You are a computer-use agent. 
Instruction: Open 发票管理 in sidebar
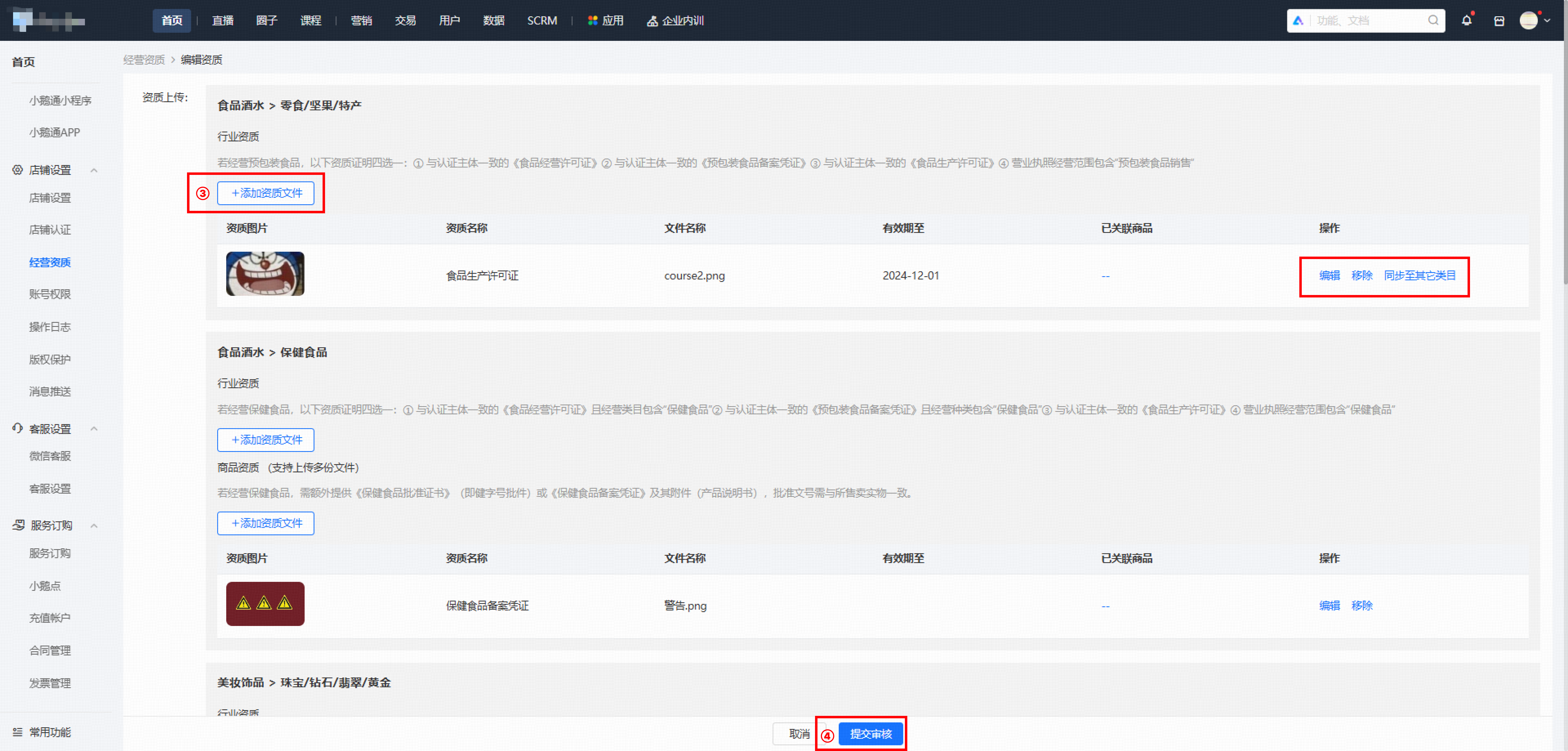tap(50, 683)
